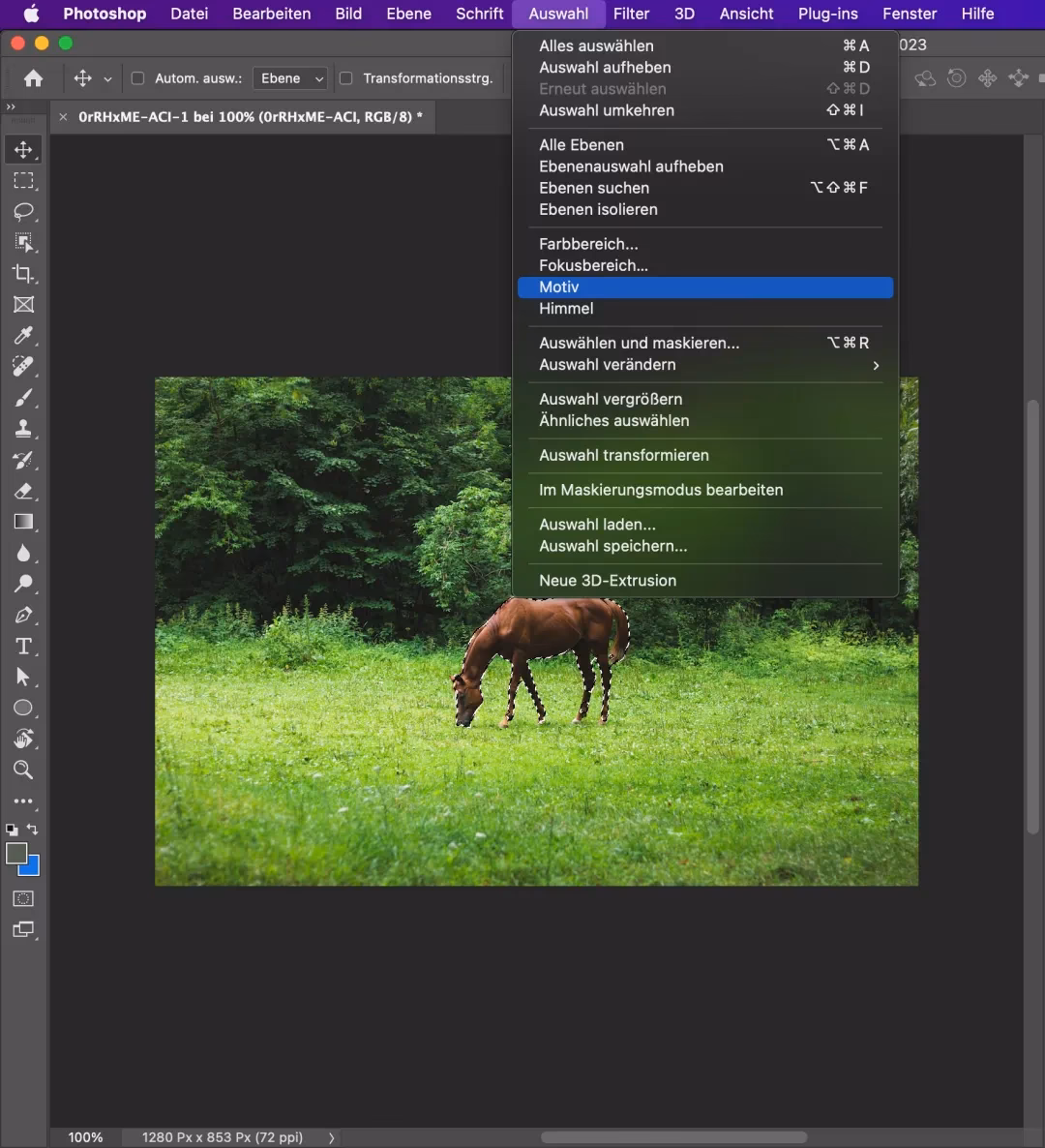This screenshot has height=1148, width=1045.
Task: Pick the Eyedropper tool
Action: tap(23, 336)
